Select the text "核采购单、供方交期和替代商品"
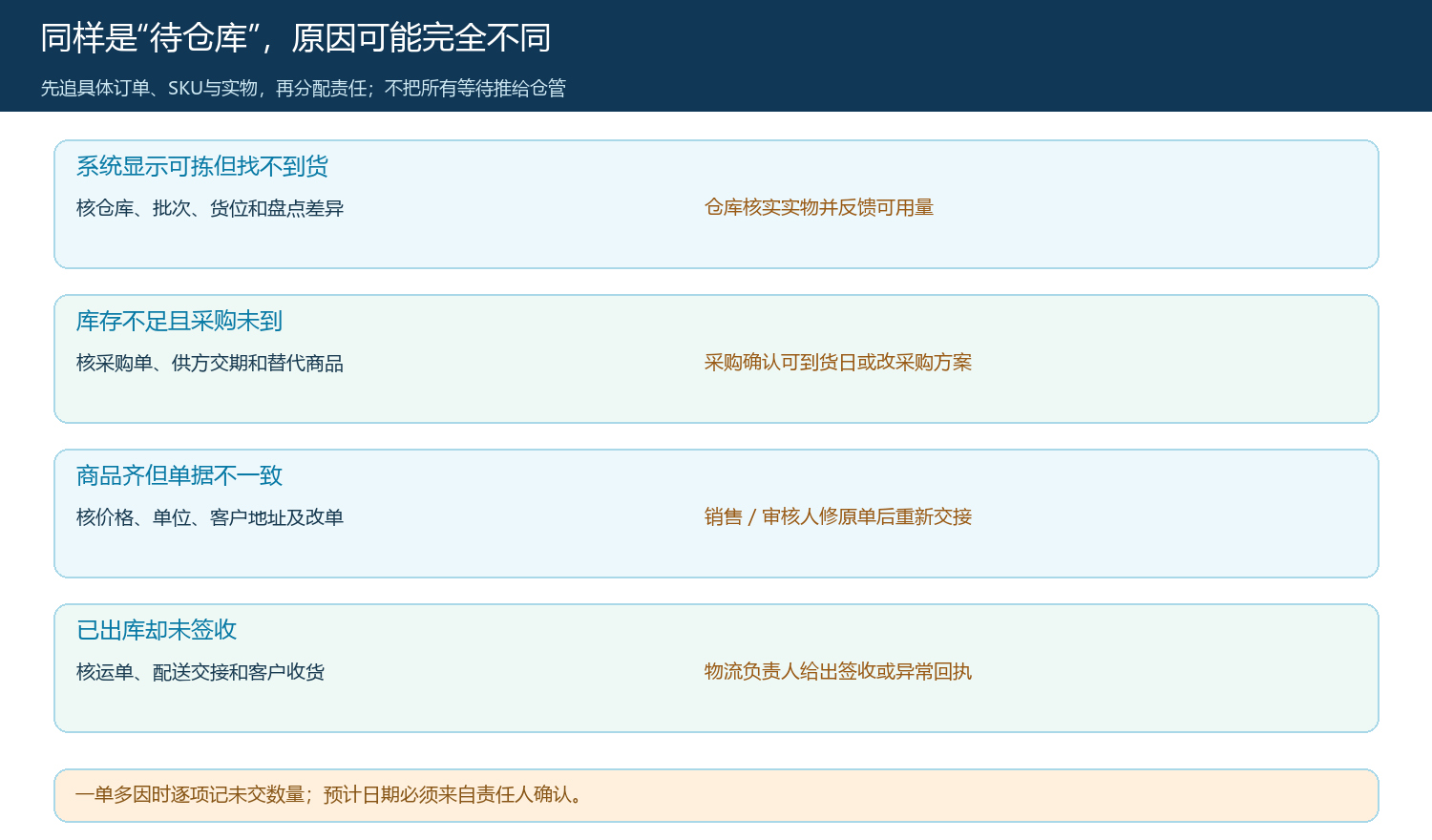 pos(210,363)
